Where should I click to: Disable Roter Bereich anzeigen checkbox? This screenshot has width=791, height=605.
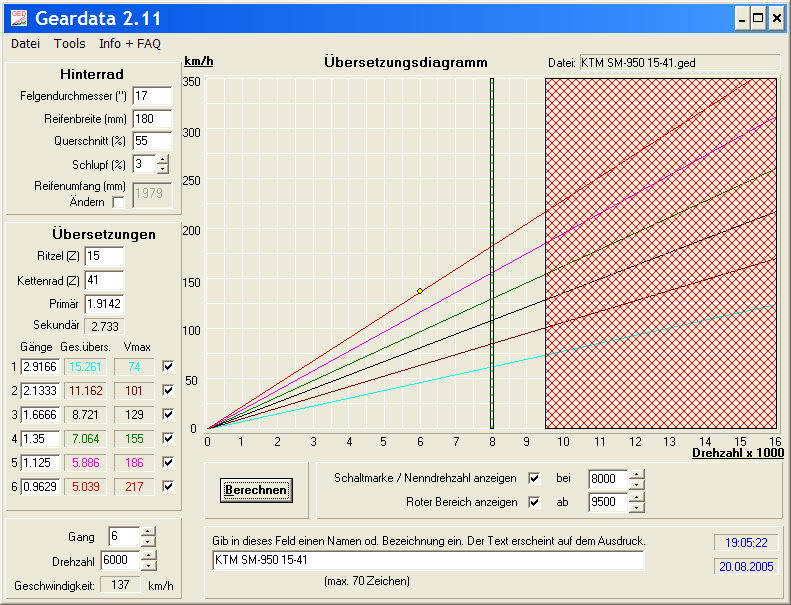[534, 502]
